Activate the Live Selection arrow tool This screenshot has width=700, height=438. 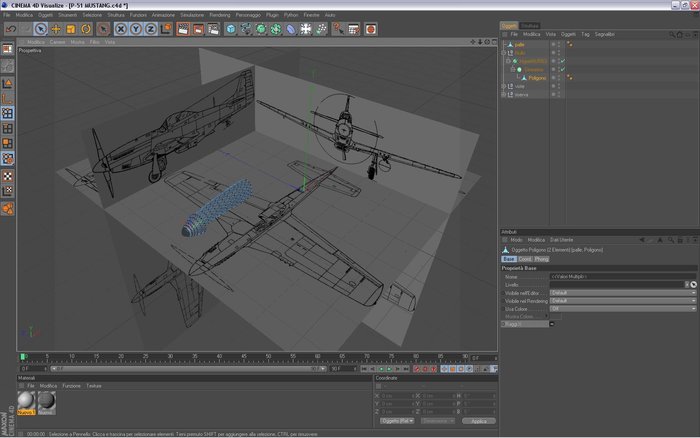point(41,29)
